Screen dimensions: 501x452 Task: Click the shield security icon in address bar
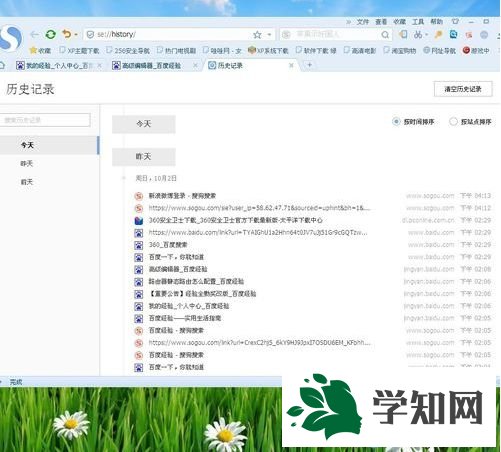point(90,34)
